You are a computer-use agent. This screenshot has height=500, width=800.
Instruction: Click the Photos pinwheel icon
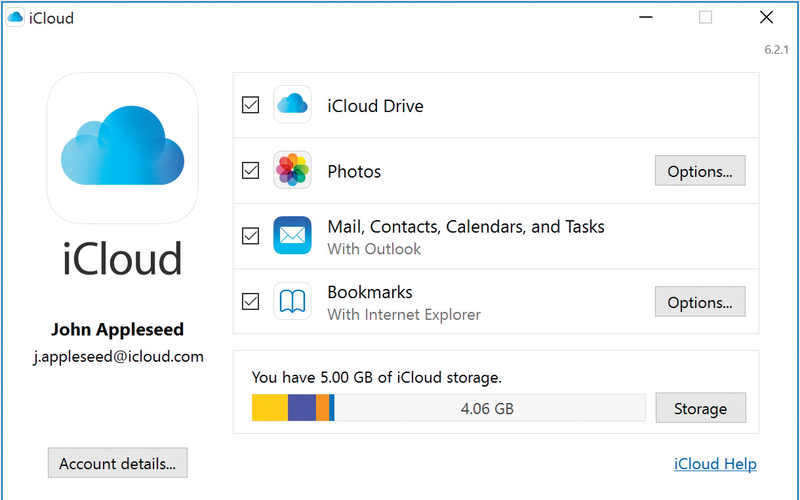(x=292, y=171)
